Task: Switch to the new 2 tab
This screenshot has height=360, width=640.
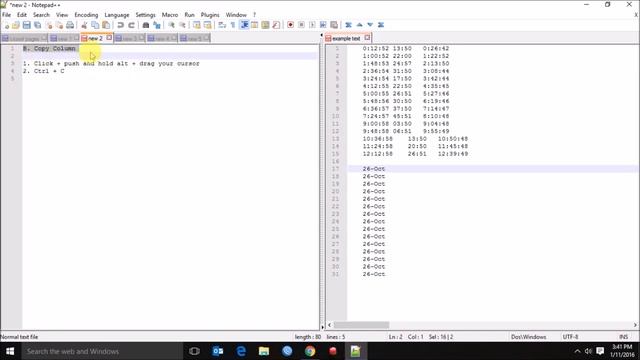Action: pyautogui.click(x=95, y=38)
